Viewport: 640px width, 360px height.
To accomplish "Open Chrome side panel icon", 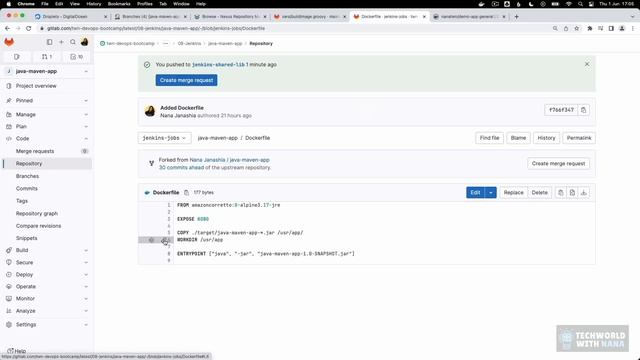I will (611, 29).
